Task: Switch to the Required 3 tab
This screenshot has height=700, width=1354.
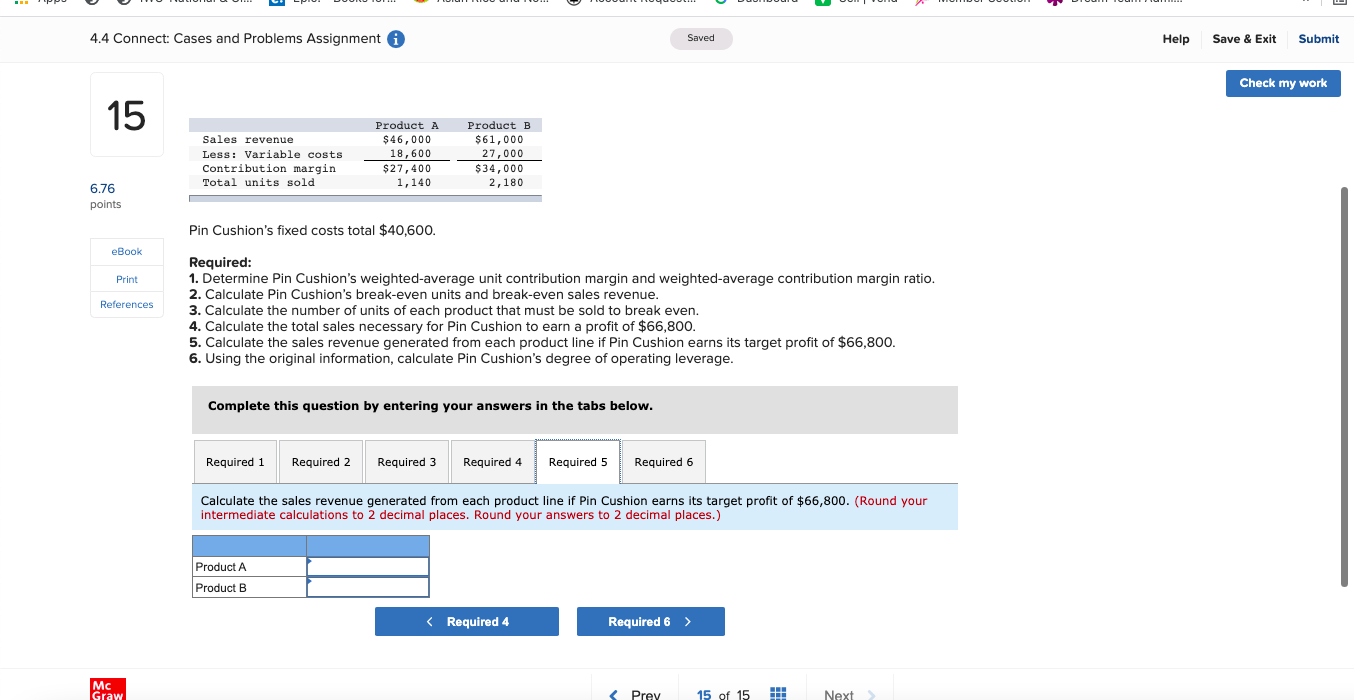Action: click(407, 461)
